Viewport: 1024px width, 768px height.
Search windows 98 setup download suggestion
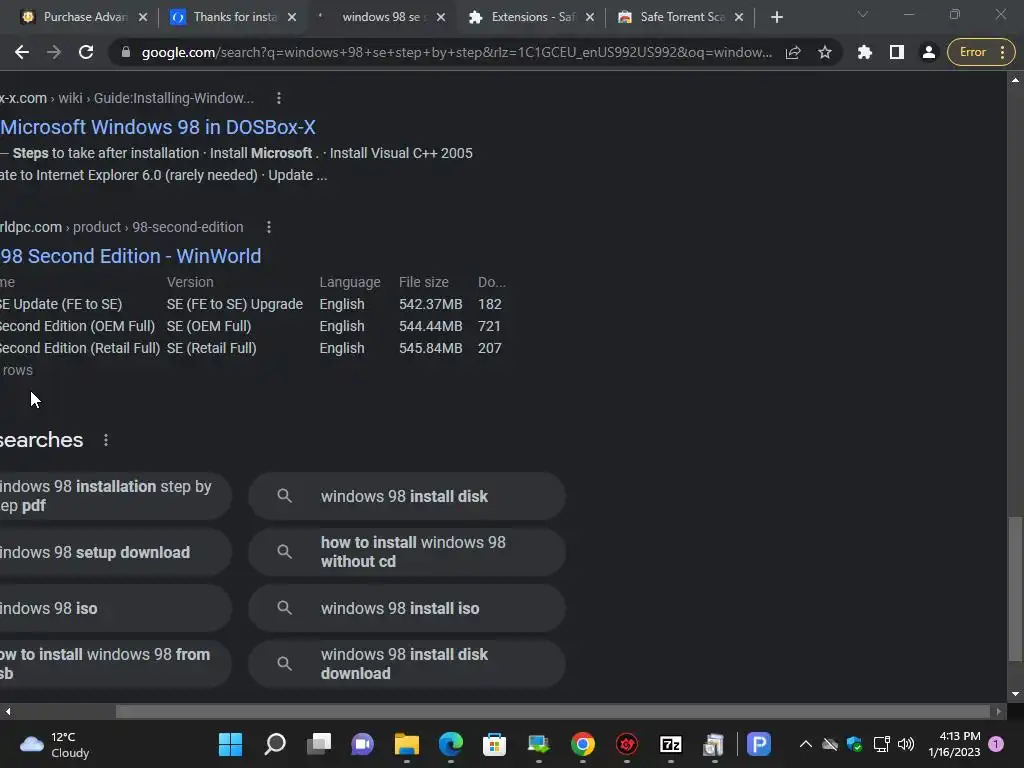[x=115, y=552]
